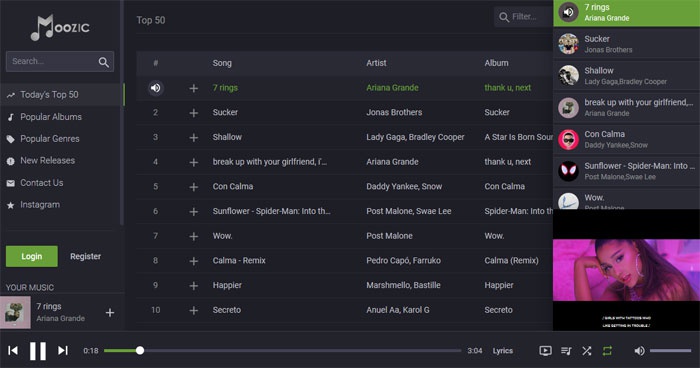The width and height of the screenshot is (700, 368).
Task: Open green thank u, next album link
Action: (x=508, y=88)
